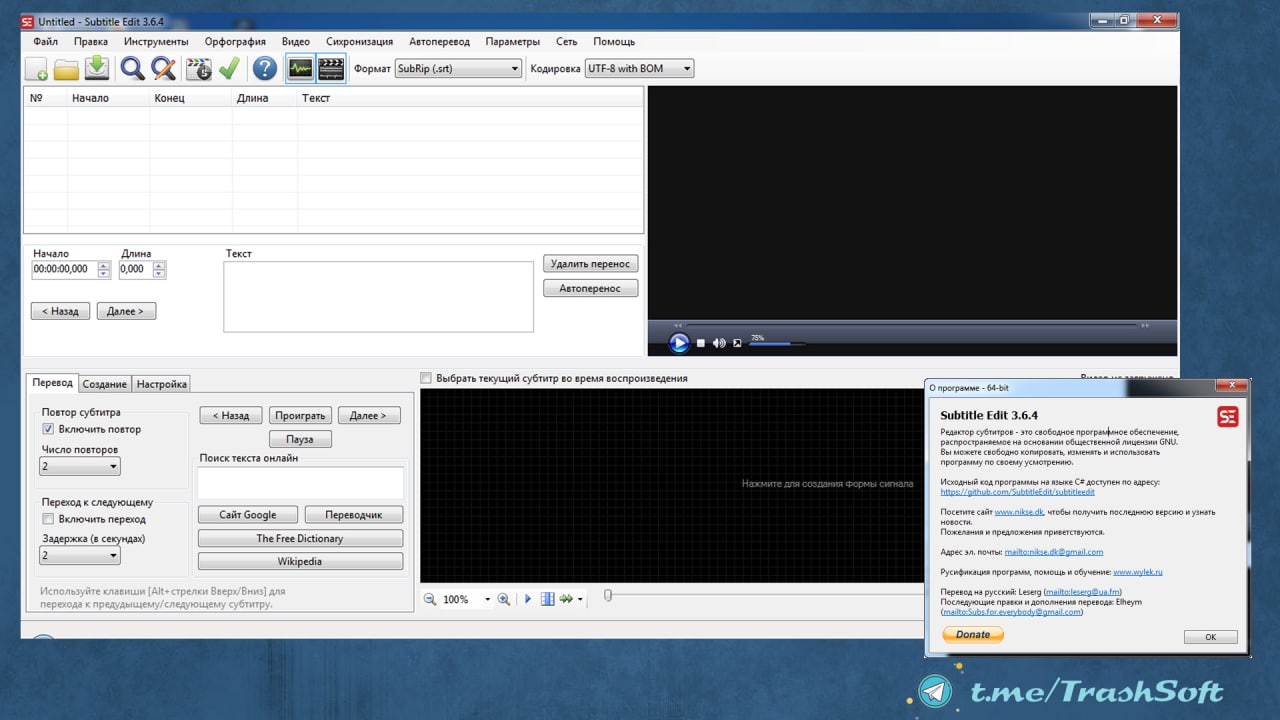Create a new subtitle file

(36, 69)
